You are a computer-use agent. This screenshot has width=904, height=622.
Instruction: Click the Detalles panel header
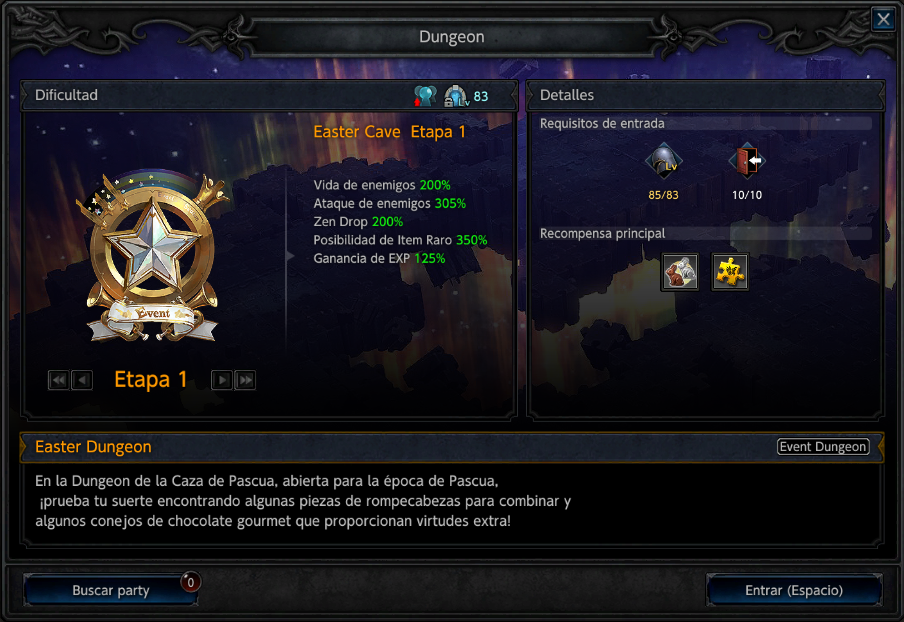(706, 95)
